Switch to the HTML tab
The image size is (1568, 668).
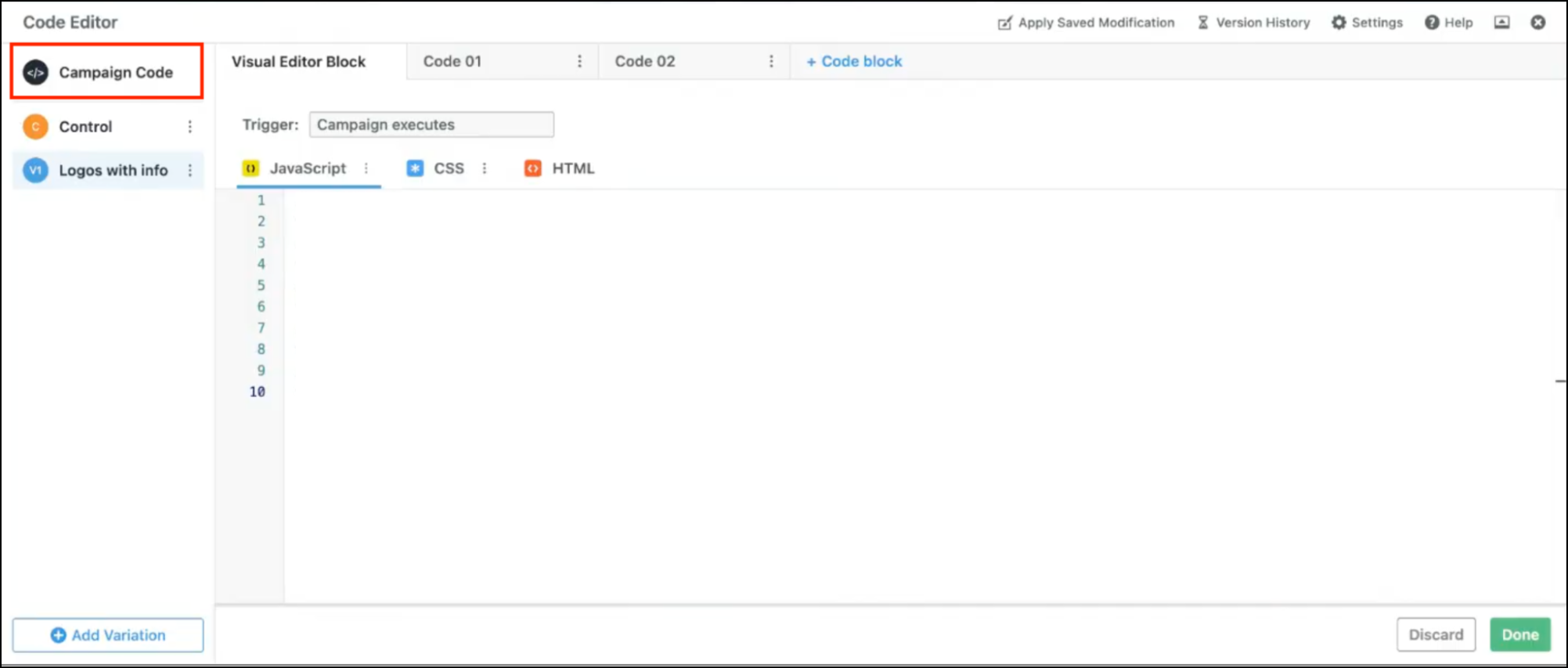point(572,168)
